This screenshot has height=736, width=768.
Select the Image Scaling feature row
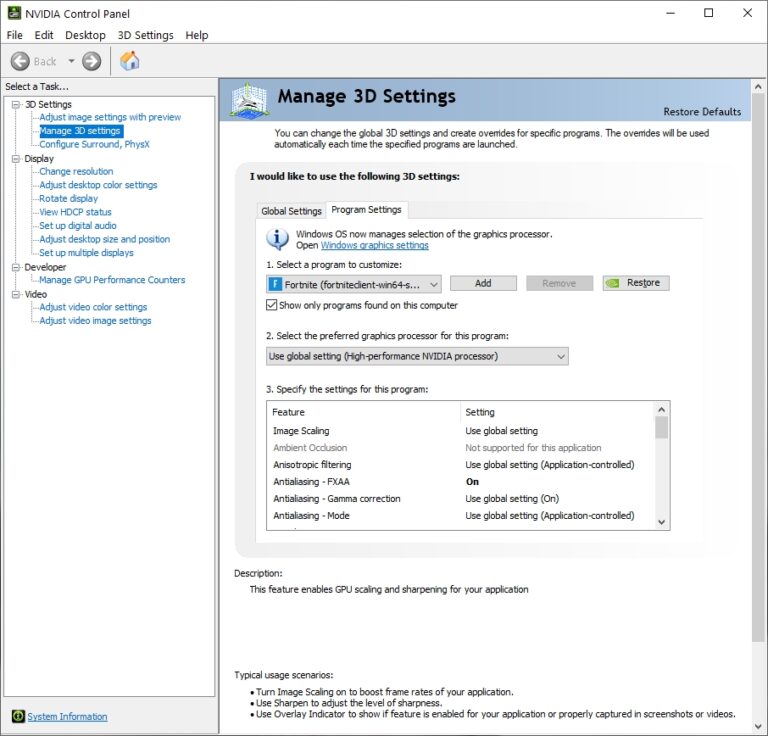point(460,431)
